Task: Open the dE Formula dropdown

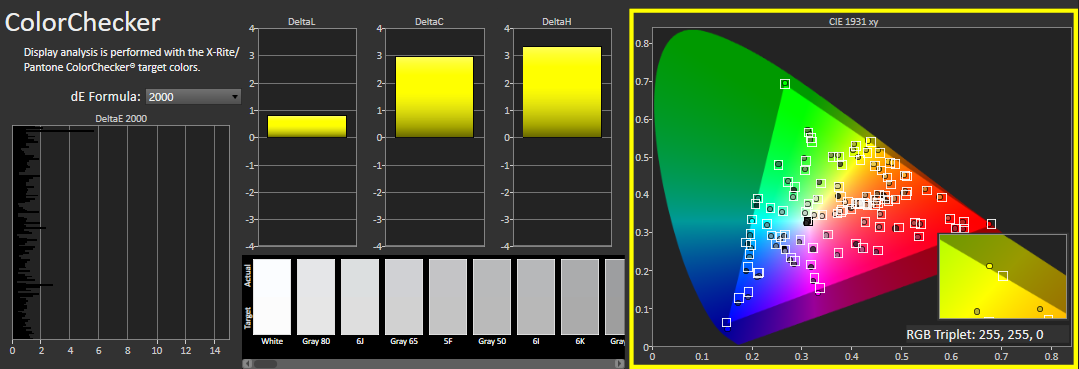Action: point(193,97)
